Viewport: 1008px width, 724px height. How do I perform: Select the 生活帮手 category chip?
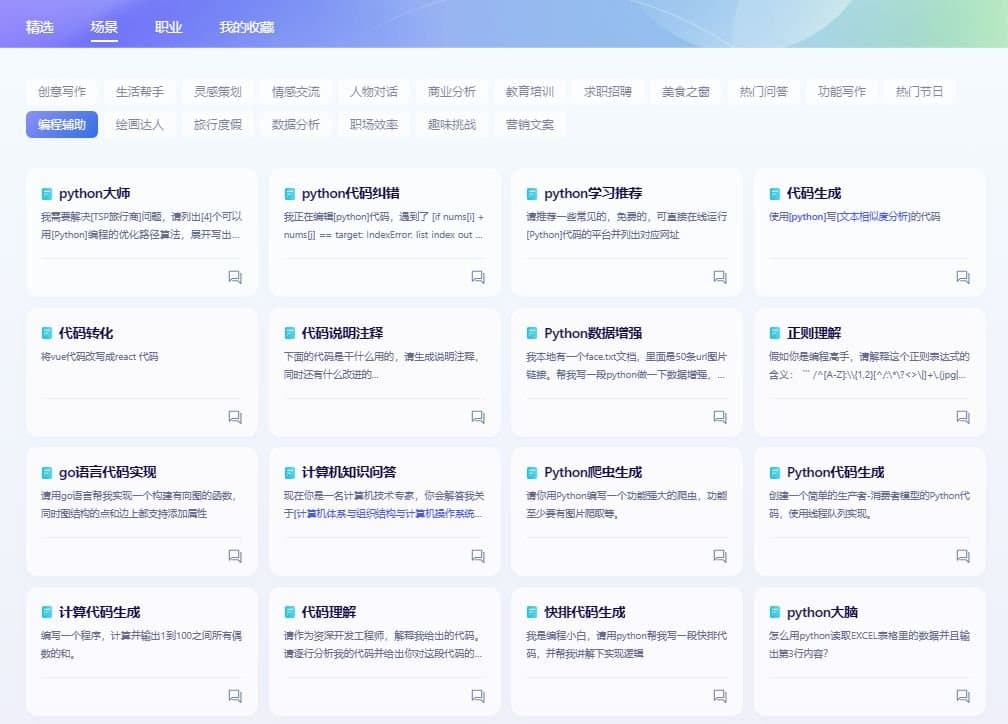pyautogui.click(x=140, y=91)
